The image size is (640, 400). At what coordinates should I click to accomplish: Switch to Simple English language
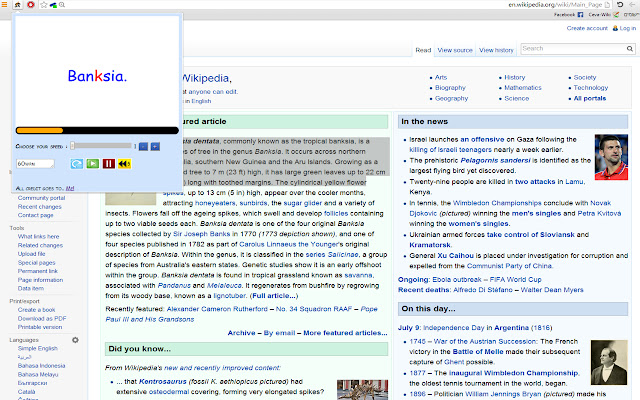(x=38, y=349)
